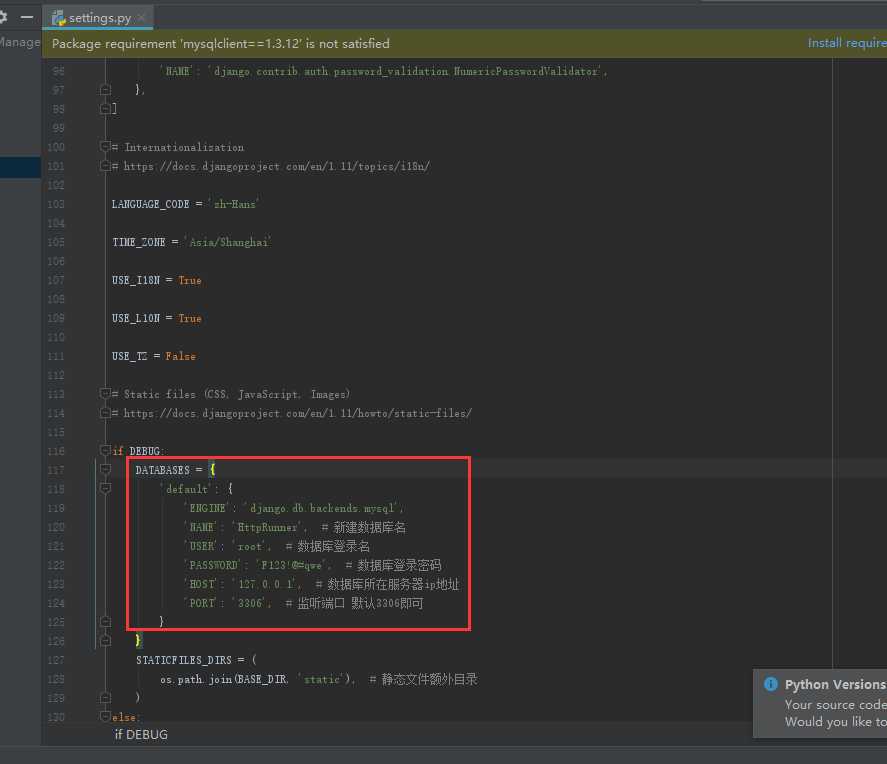Collapse the 'else:' block fold marker
The width and height of the screenshot is (887, 764).
click(x=105, y=716)
